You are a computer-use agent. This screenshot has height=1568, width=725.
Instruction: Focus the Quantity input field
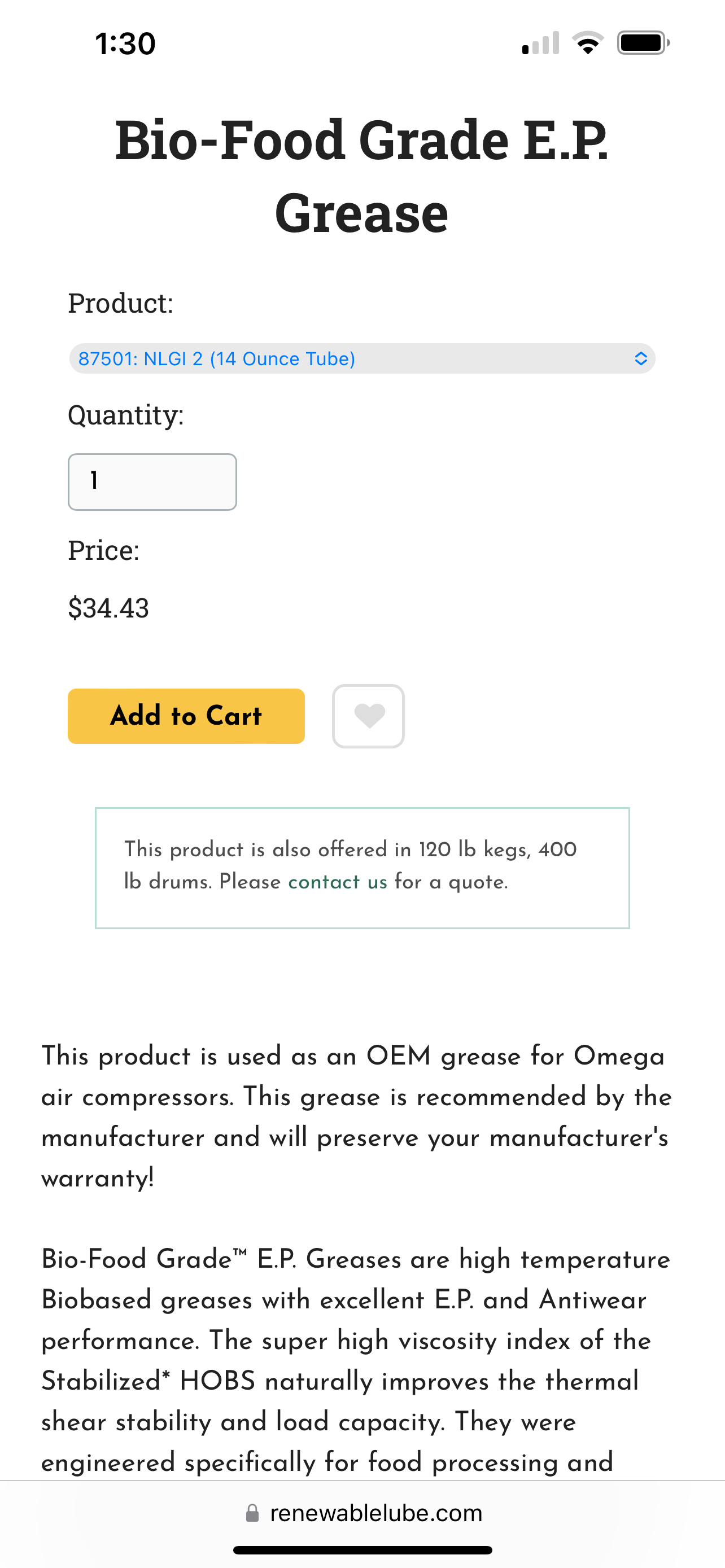tap(152, 481)
